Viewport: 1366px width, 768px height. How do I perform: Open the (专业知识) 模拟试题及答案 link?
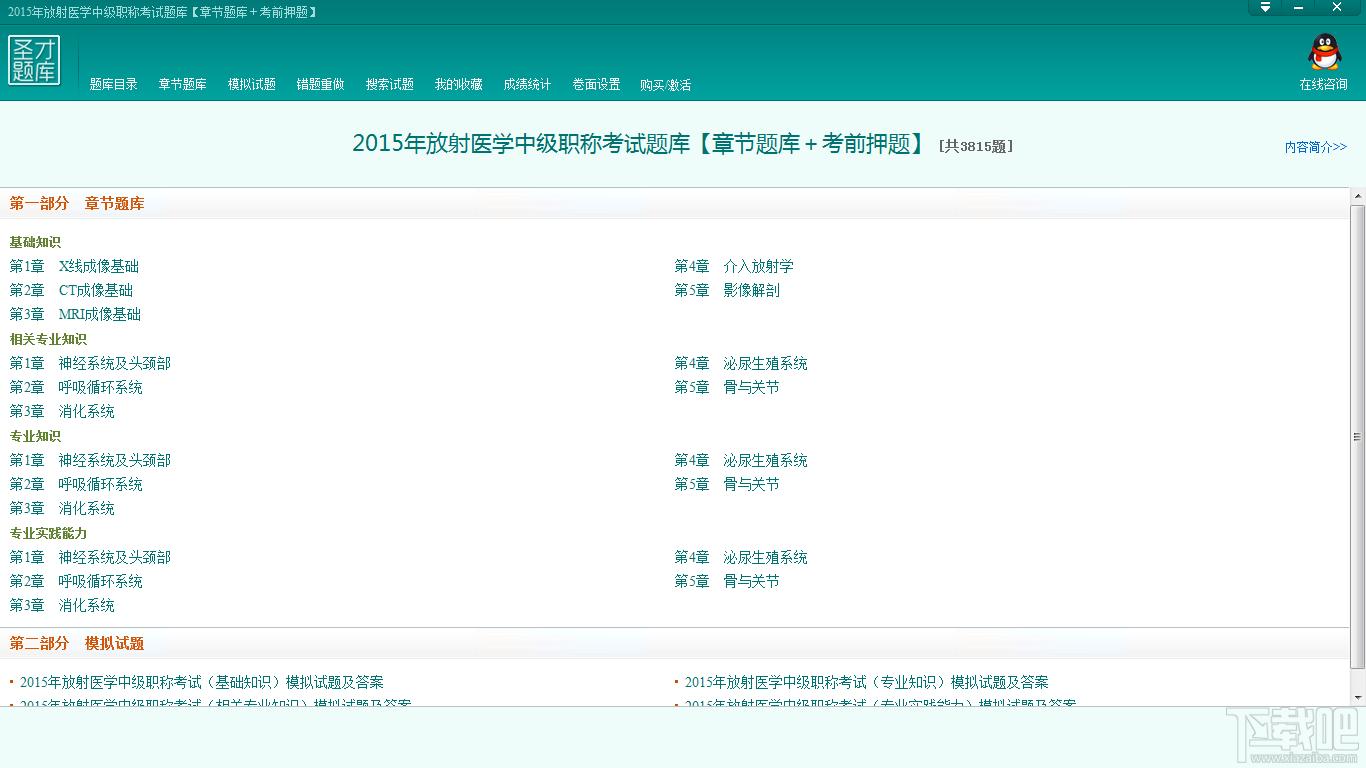pyautogui.click(x=867, y=682)
